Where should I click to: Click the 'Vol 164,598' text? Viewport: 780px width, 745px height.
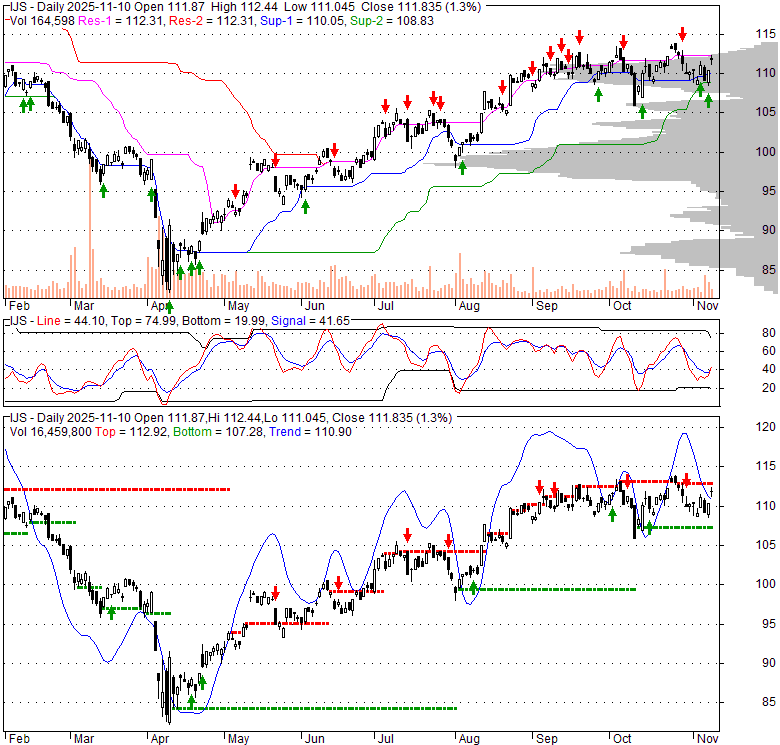[42, 21]
